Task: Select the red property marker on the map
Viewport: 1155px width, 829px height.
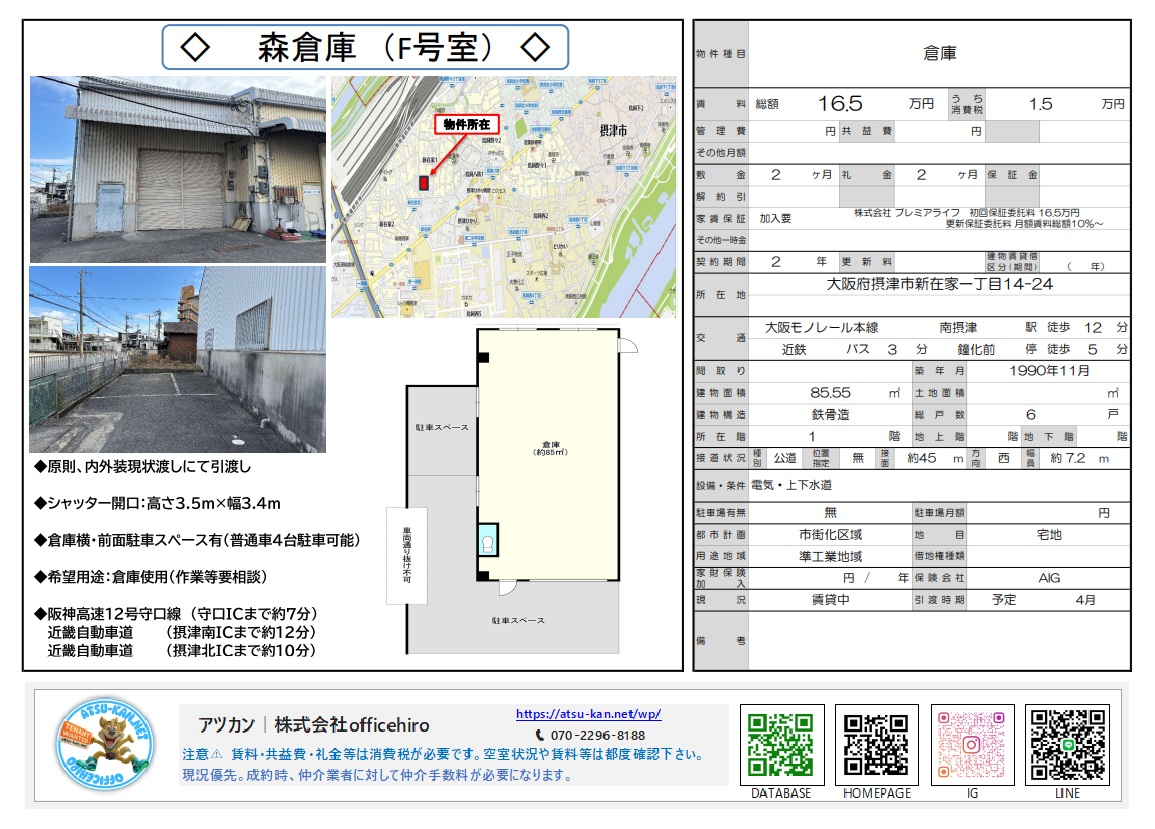Action: (427, 183)
